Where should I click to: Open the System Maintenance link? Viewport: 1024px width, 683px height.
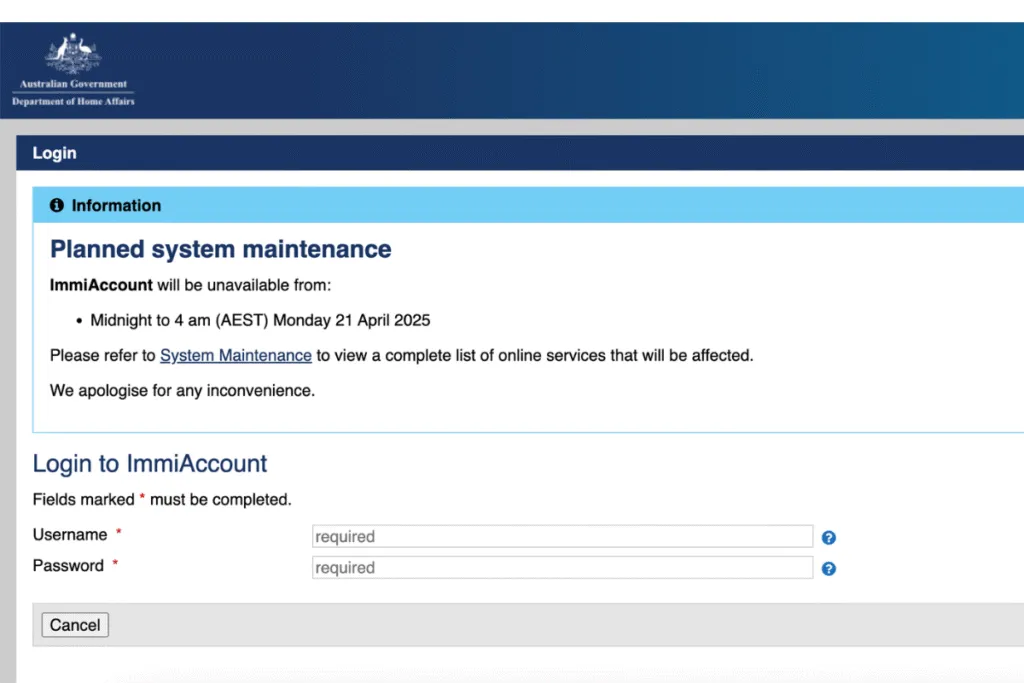pyautogui.click(x=236, y=355)
